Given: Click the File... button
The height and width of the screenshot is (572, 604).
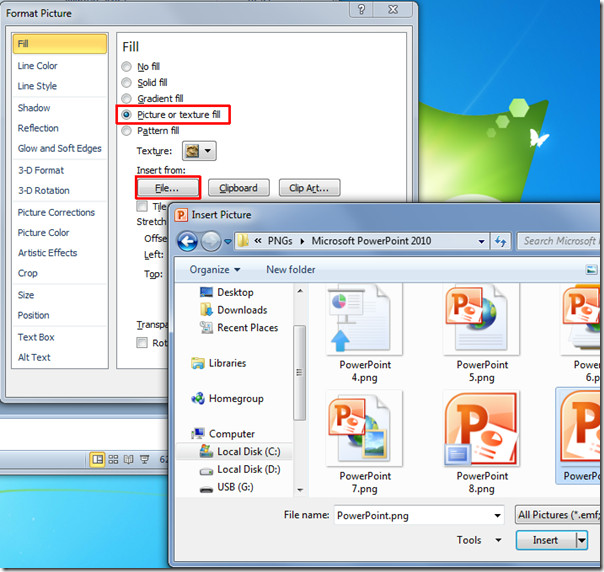Looking at the screenshot, I should [168, 188].
